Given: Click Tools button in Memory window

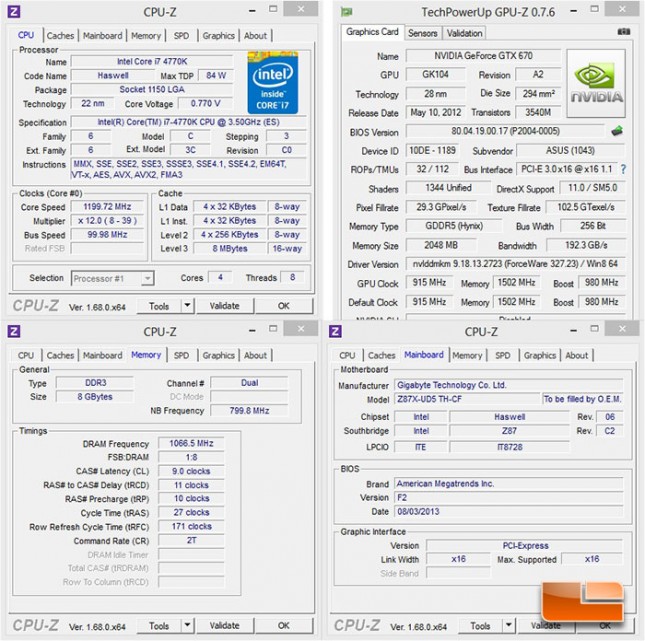Looking at the screenshot, I should pos(159,626).
